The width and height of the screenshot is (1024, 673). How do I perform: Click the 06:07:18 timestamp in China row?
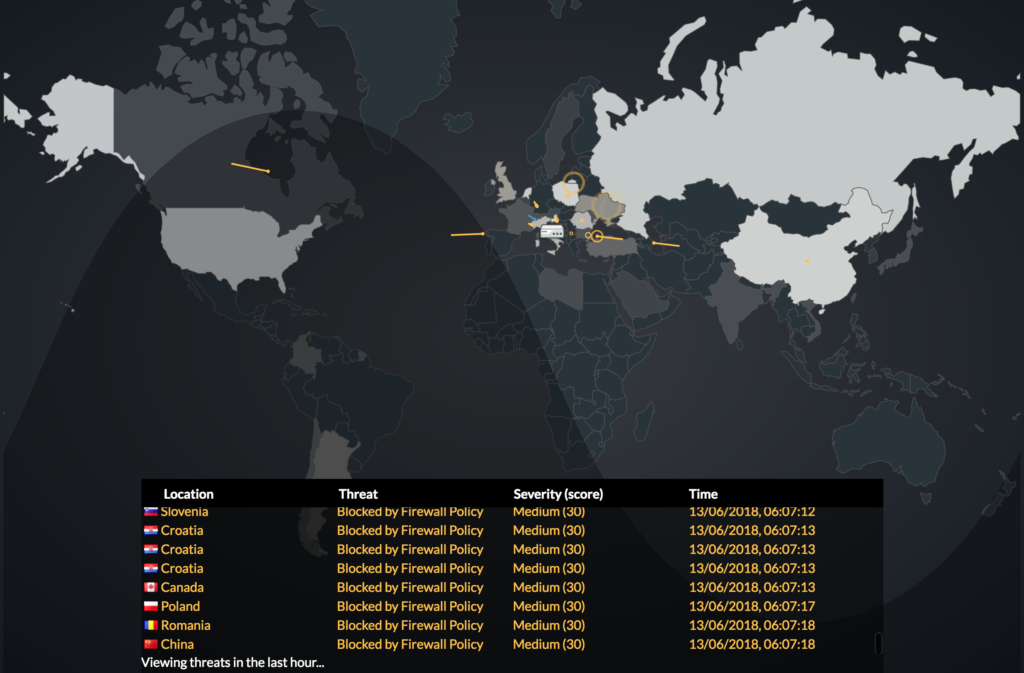pyautogui.click(x=752, y=644)
